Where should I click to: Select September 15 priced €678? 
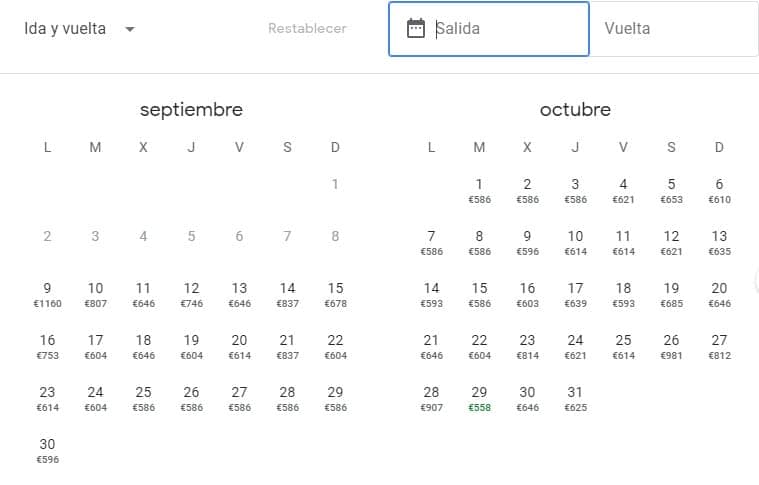coord(335,294)
